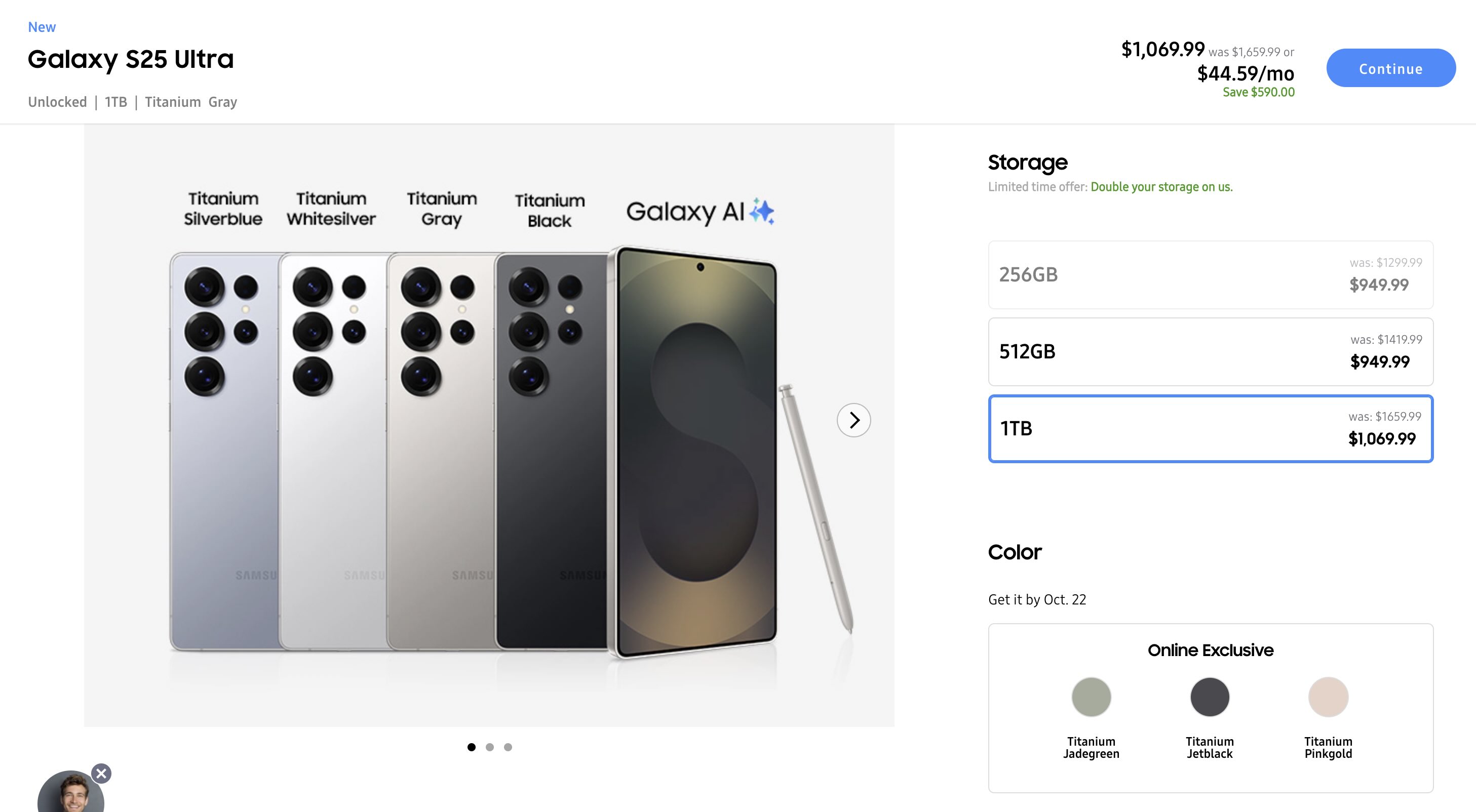The height and width of the screenshot is (812, 1476).
Task: Select the 512GB storage option
Action: point(1210,352)
